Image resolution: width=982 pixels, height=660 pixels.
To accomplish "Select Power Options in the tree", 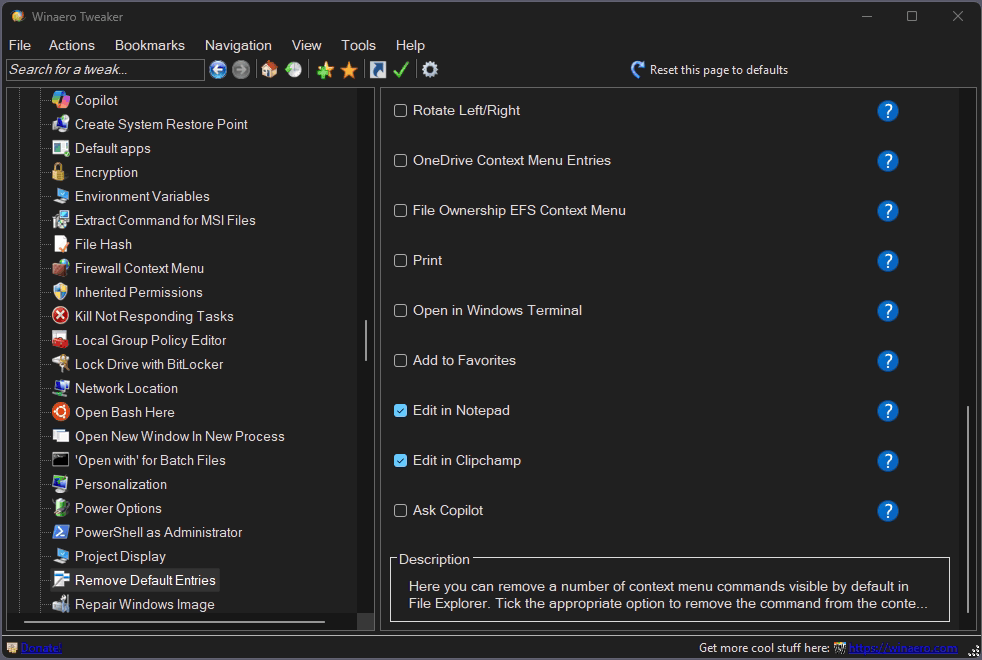I will [118, 508].
